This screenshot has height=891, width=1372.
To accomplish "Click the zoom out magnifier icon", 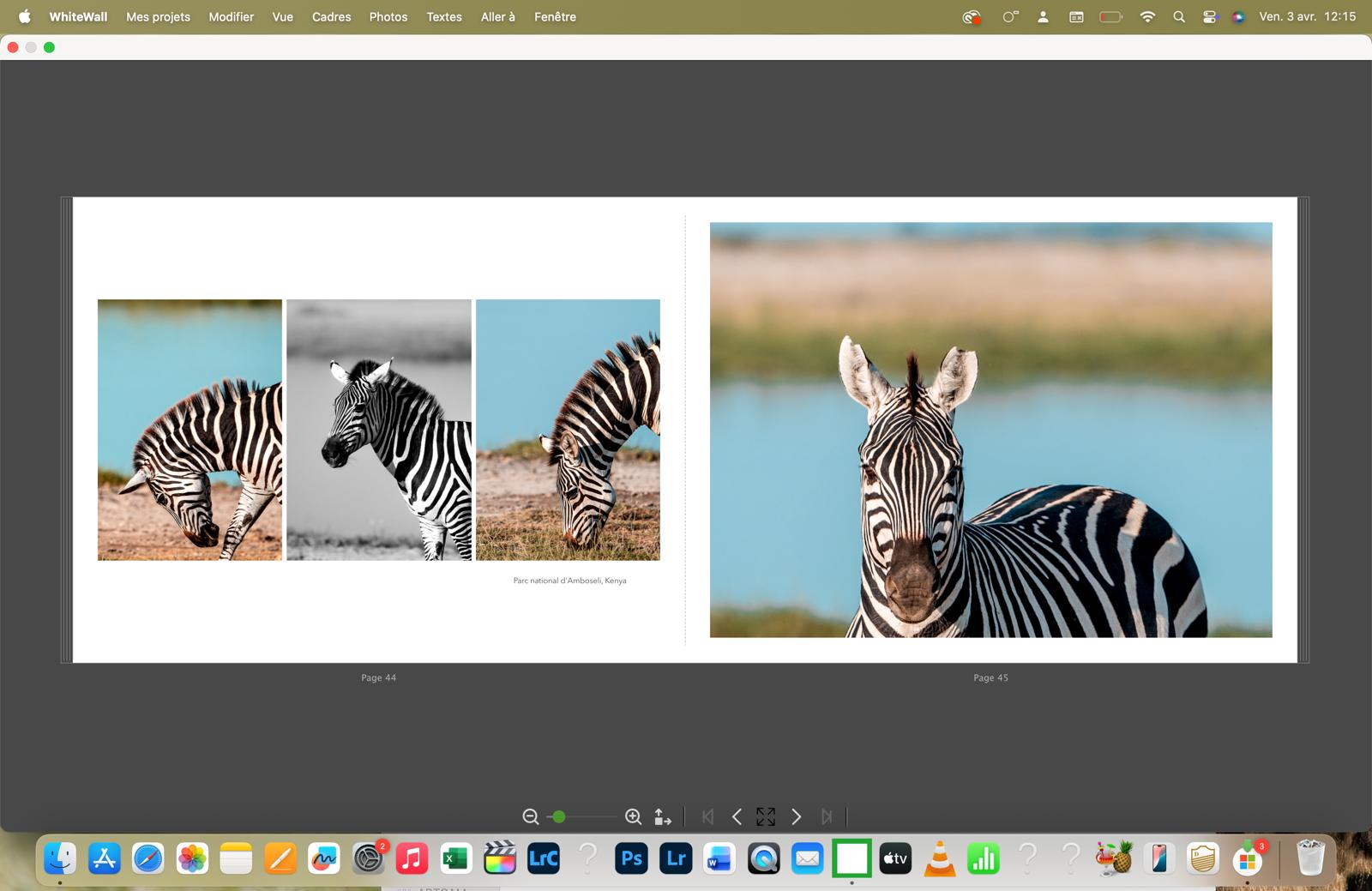I will tap(531, 817).
